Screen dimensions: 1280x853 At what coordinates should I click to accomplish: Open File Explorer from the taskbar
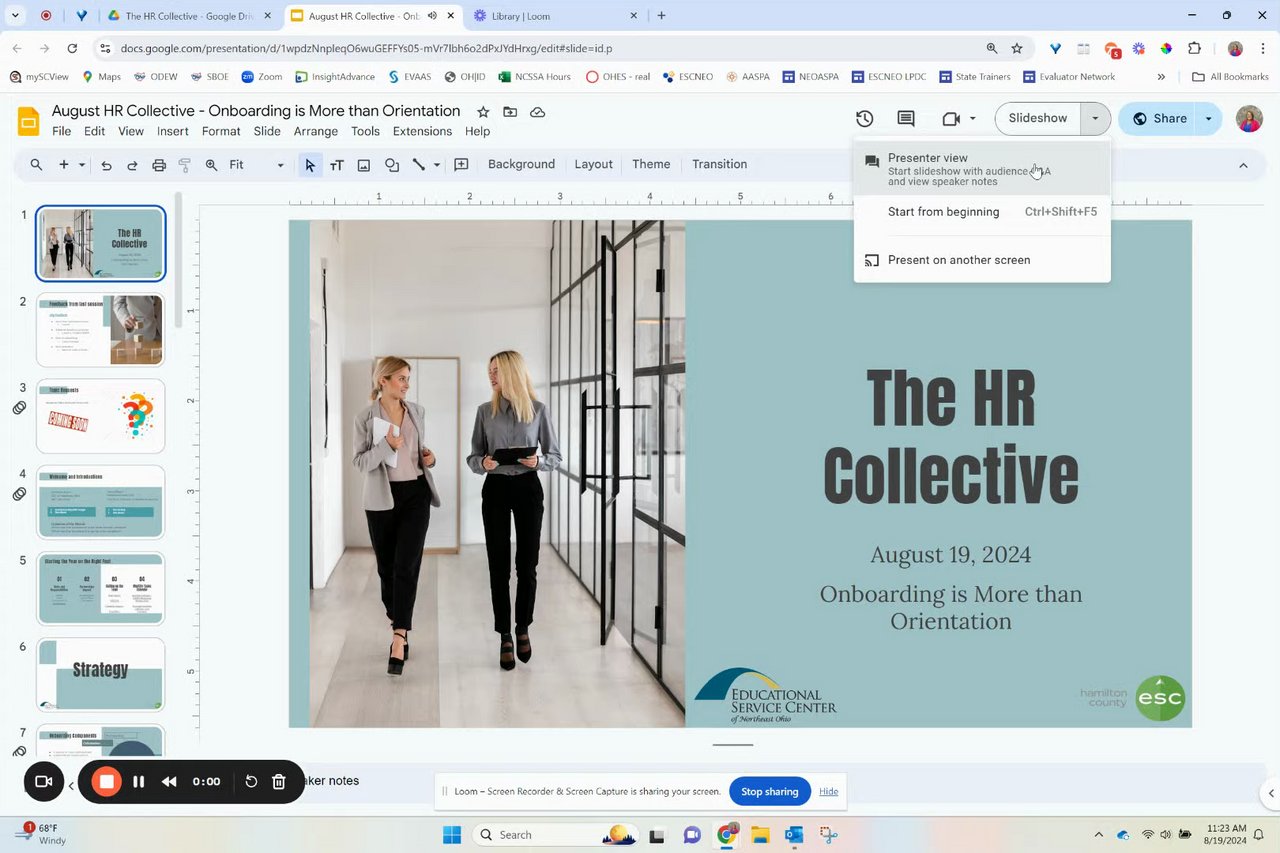coord(760,835)
